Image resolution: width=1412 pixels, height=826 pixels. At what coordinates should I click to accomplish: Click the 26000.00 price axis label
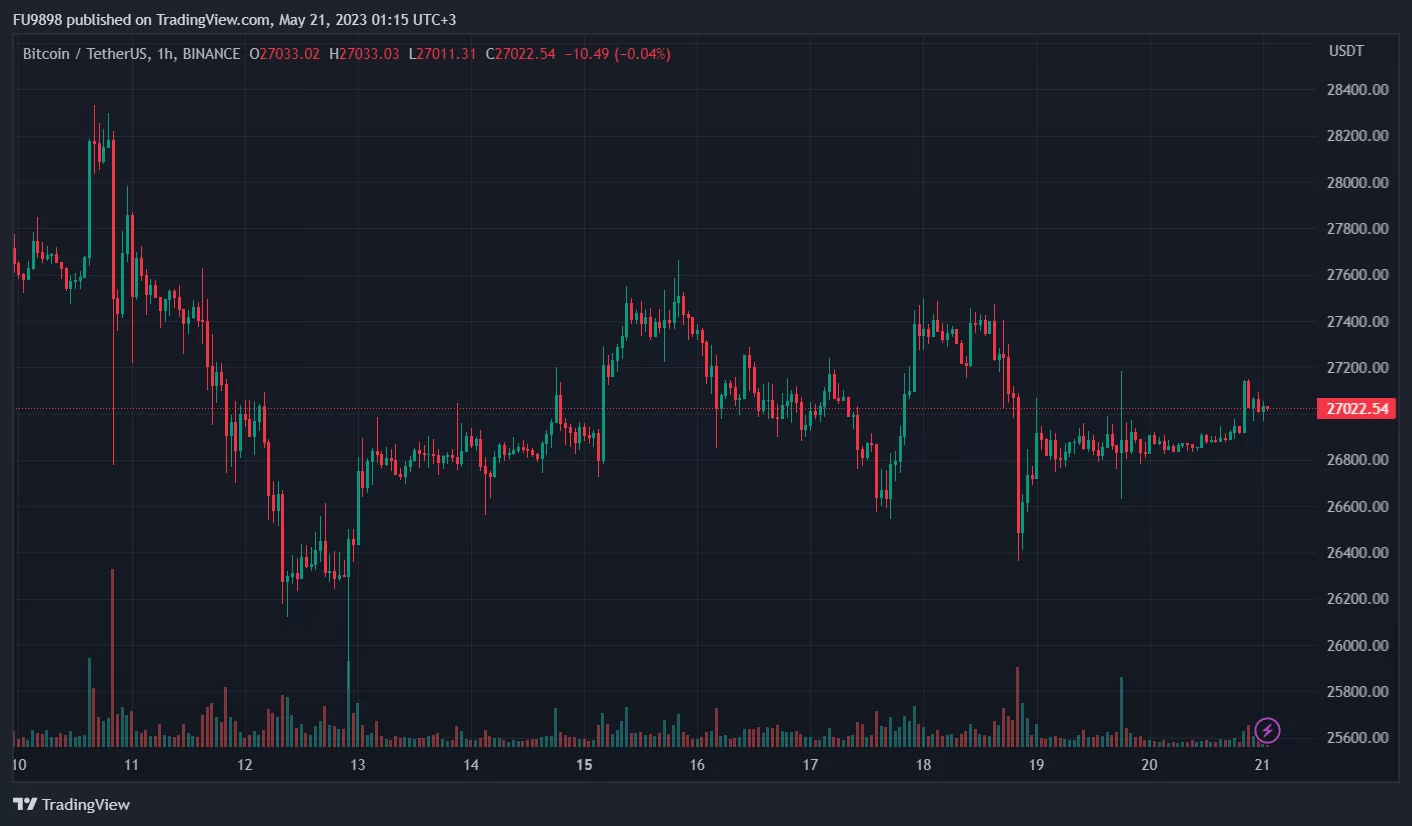1359,646
